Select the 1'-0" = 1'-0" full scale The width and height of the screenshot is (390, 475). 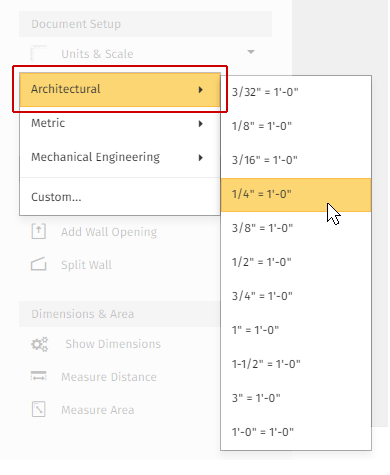tap(296, 432)
